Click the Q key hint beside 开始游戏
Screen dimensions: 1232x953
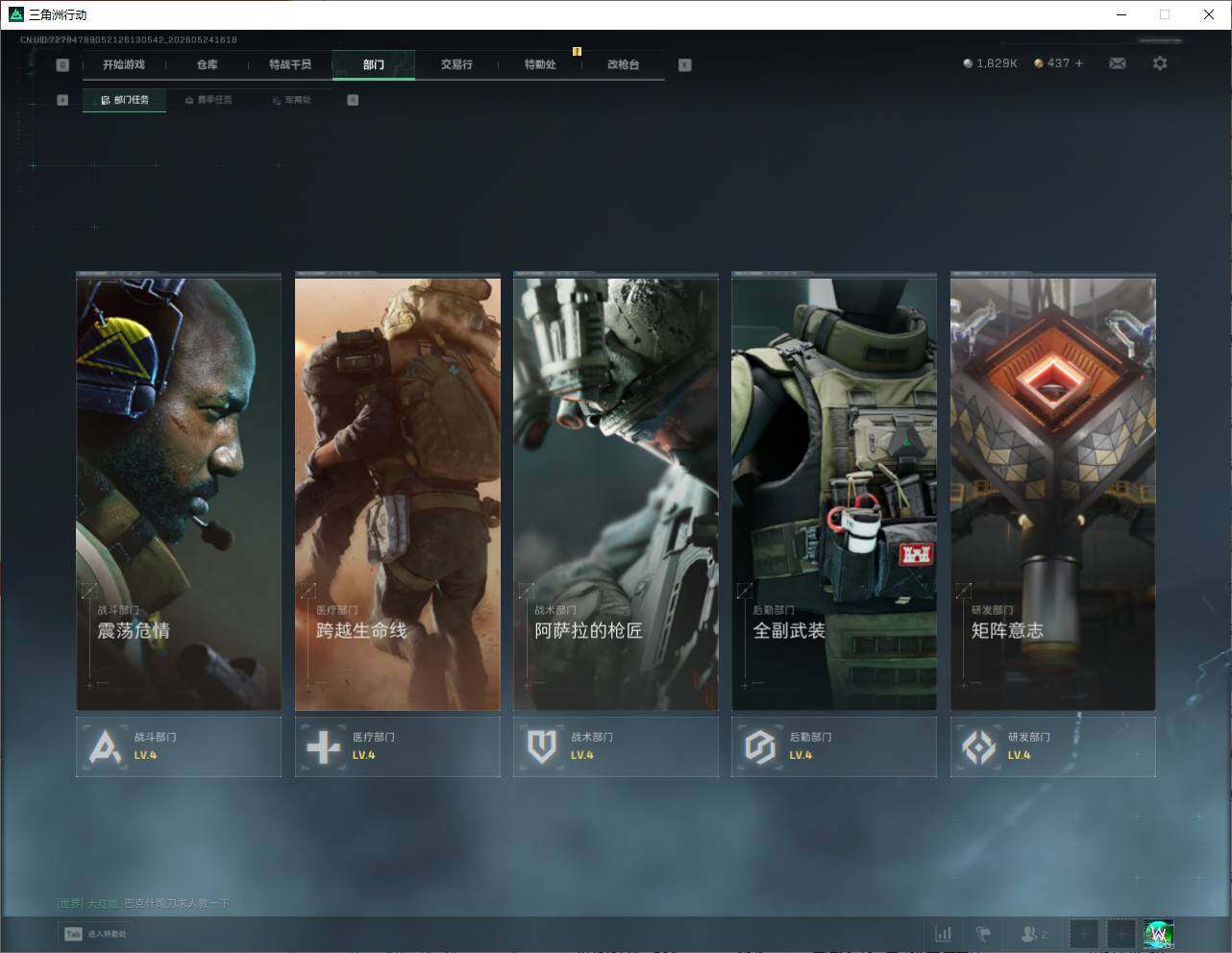click(62, 65)
